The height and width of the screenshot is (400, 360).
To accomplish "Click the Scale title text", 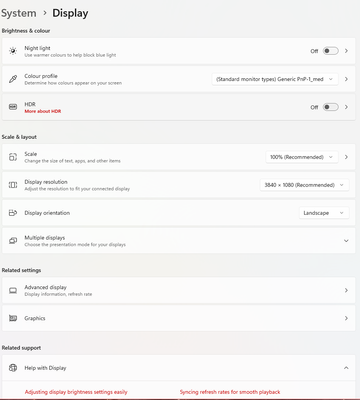I will point(30,154).
